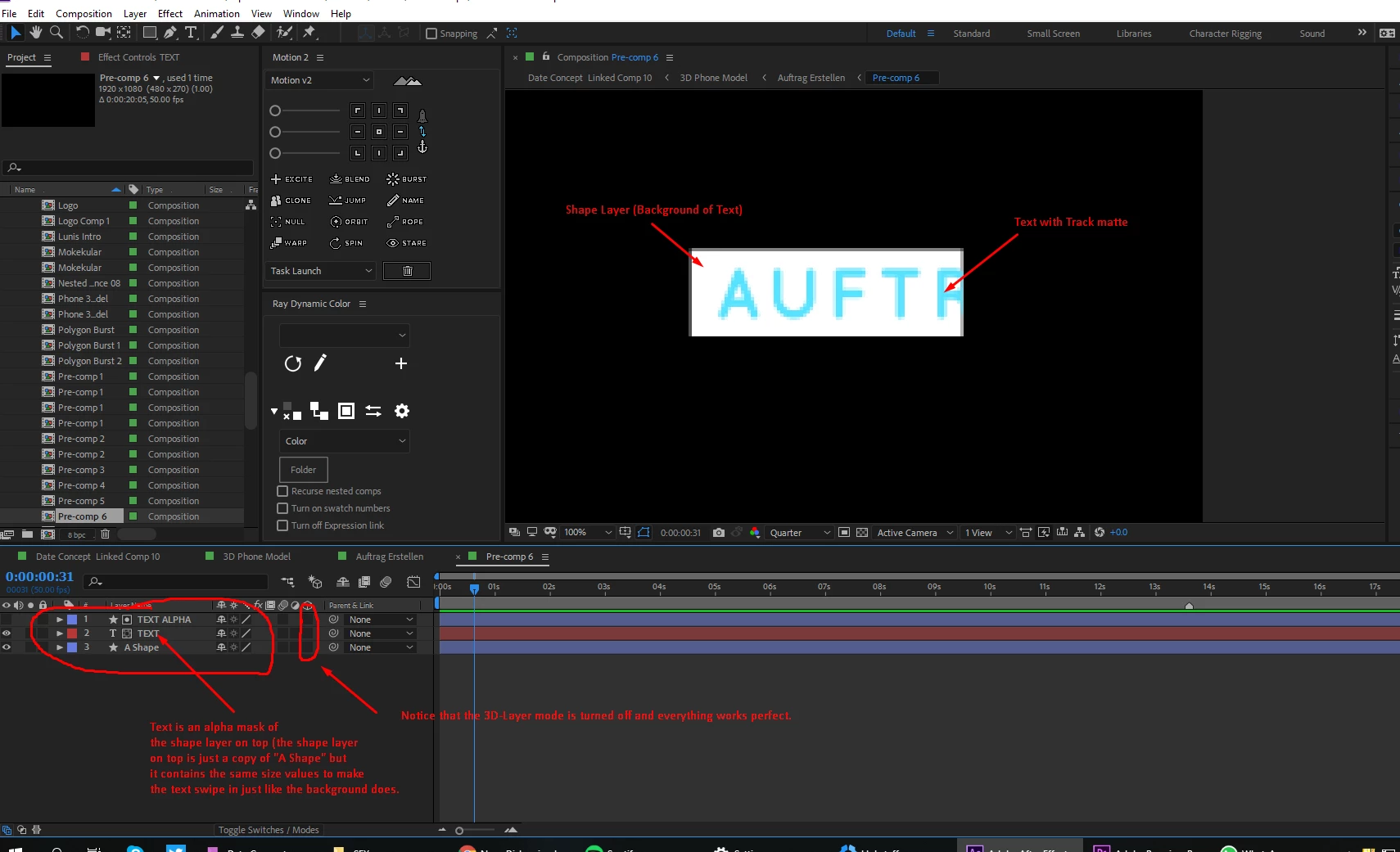Switch to Auftrag Erstellen timeline tab
This screenshot has width=1400, height=852.
tap(389, 557)
